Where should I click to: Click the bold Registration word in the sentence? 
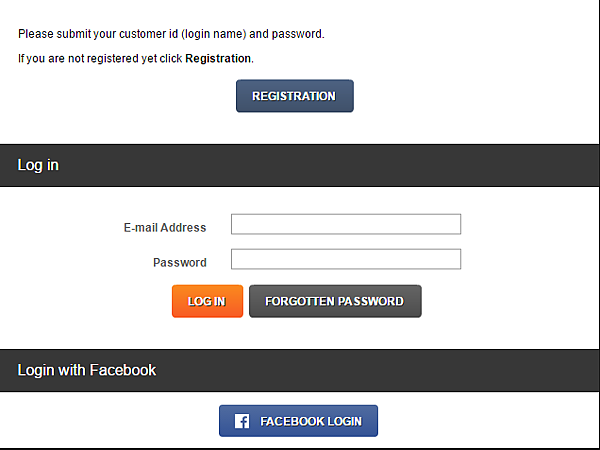(x=218, y=58)
